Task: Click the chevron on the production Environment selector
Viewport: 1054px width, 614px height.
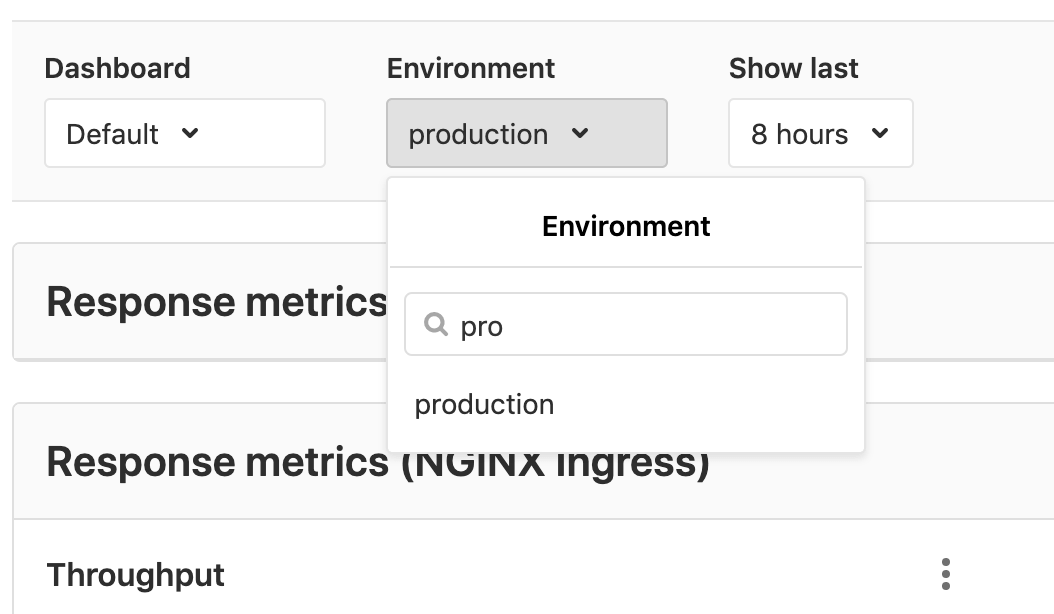Action: [x=581, y=134]
